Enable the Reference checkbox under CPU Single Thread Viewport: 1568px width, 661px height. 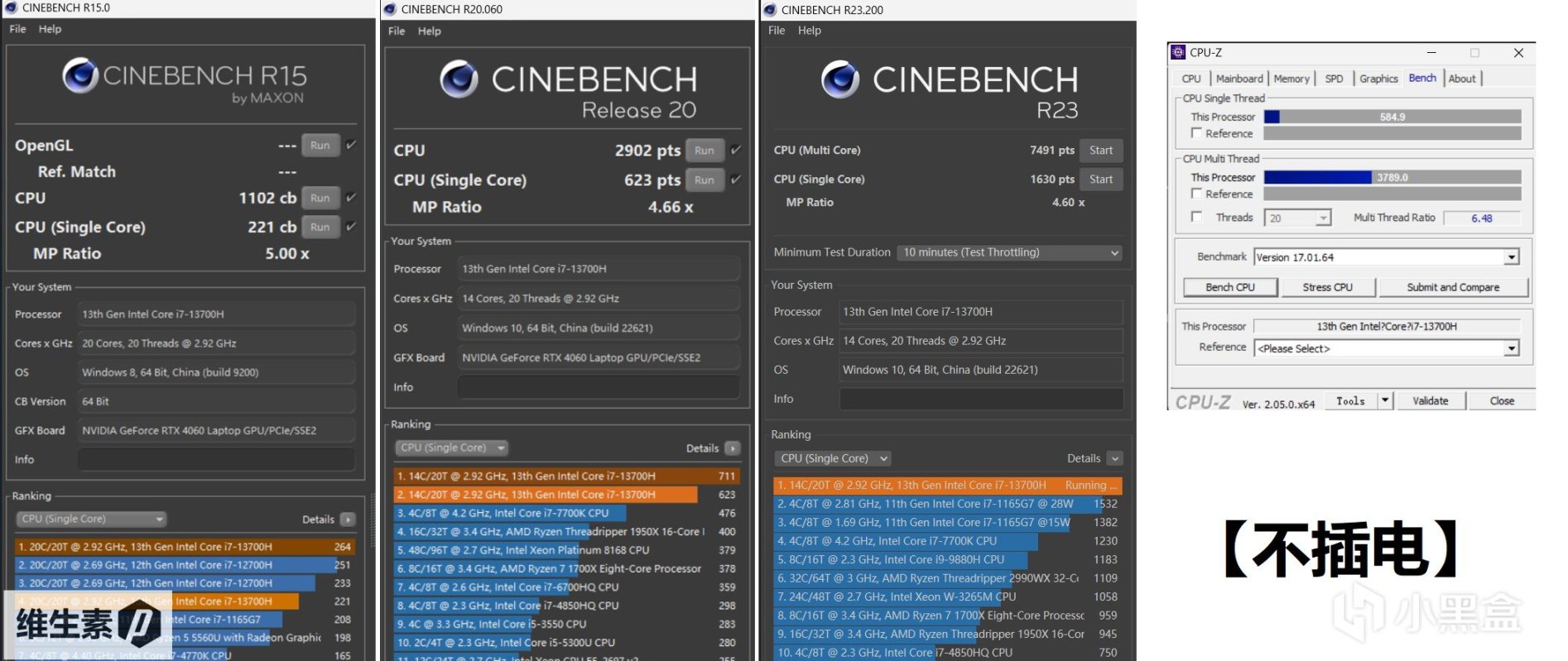point(1196,133)
